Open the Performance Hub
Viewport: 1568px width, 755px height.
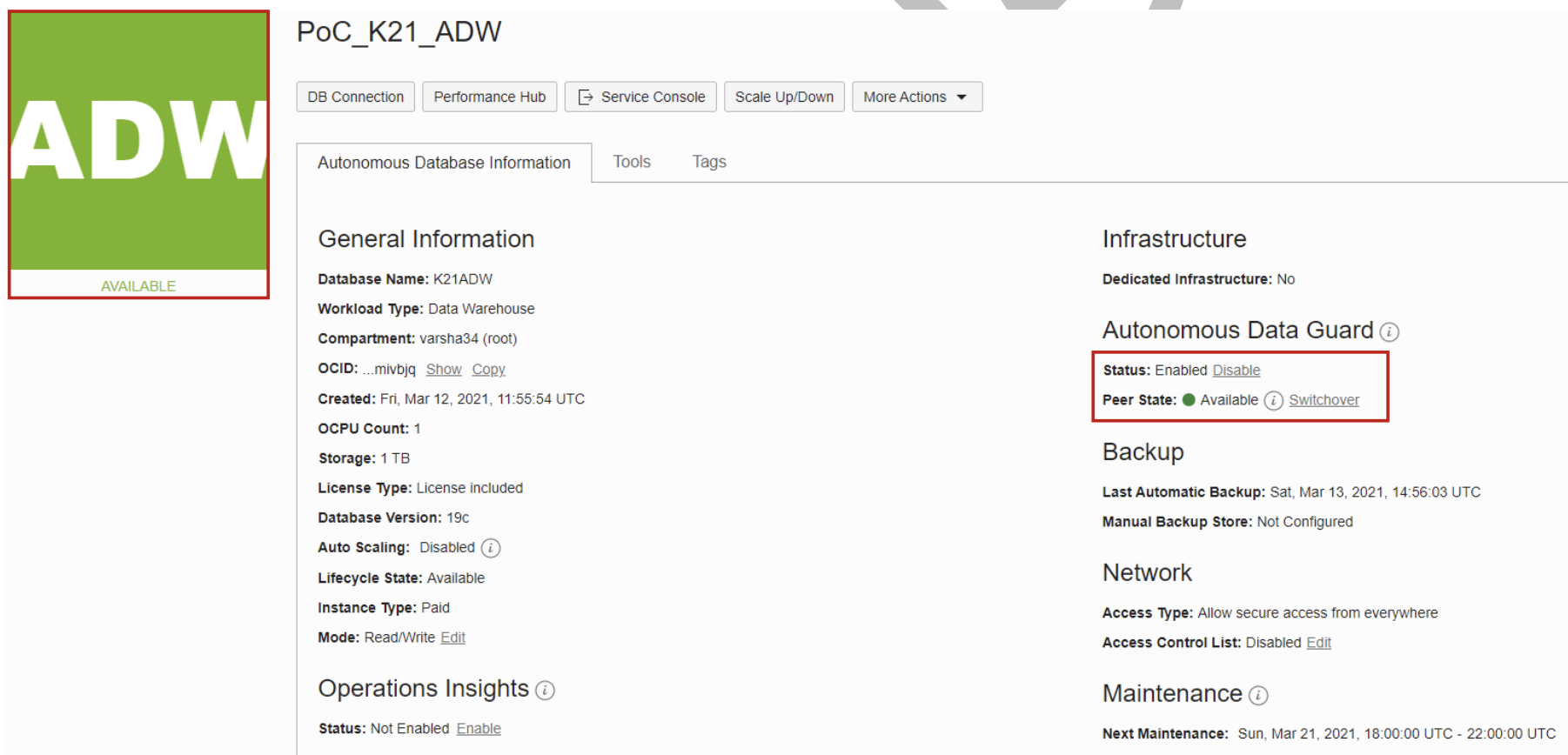pyautogui.click(x=489, y=97)
